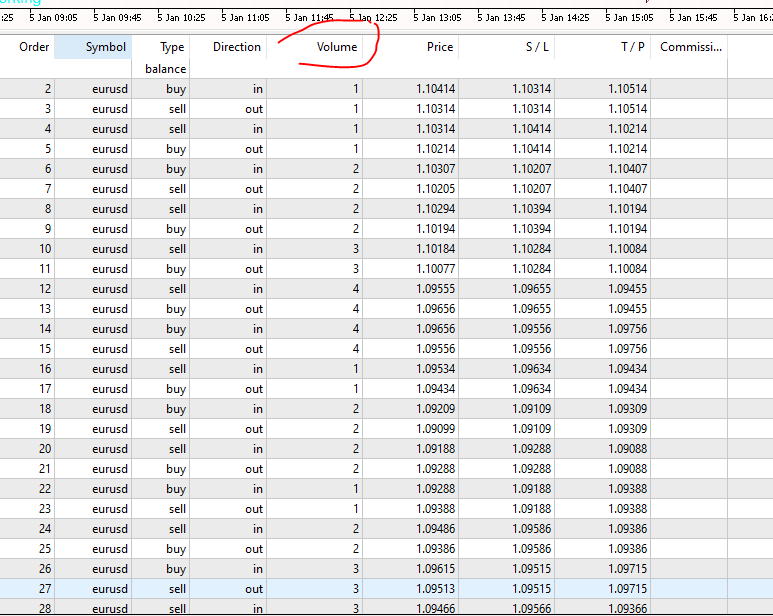773x616 pixels.
Task: Click the 5 Jan 13:05 timeline label
Action: point(437,18)
